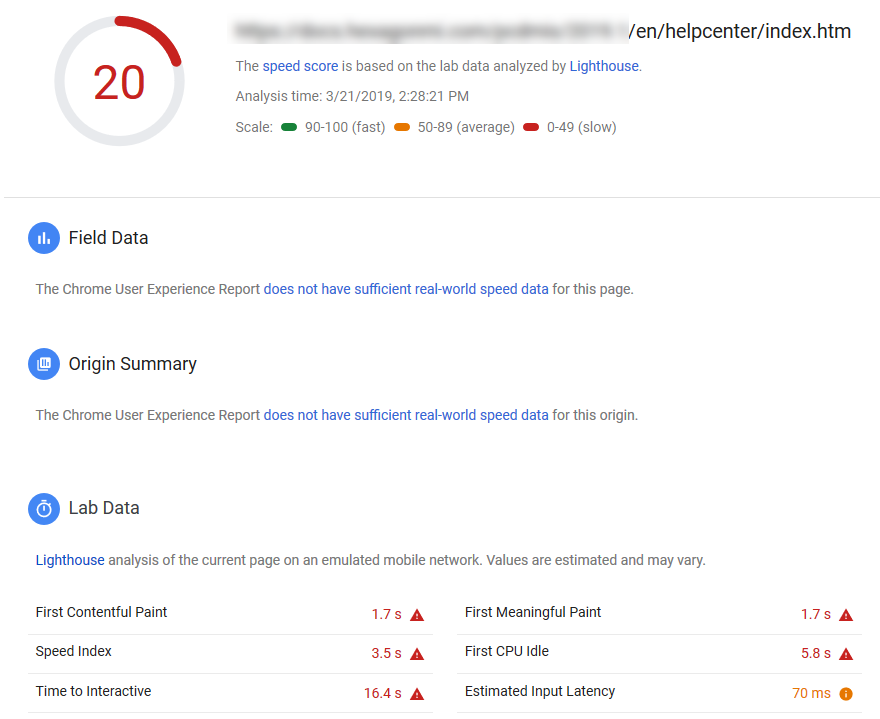Viewport: 880px width, 719px height.
Task: Click the analyzed page URL heading
Action: 542,31
